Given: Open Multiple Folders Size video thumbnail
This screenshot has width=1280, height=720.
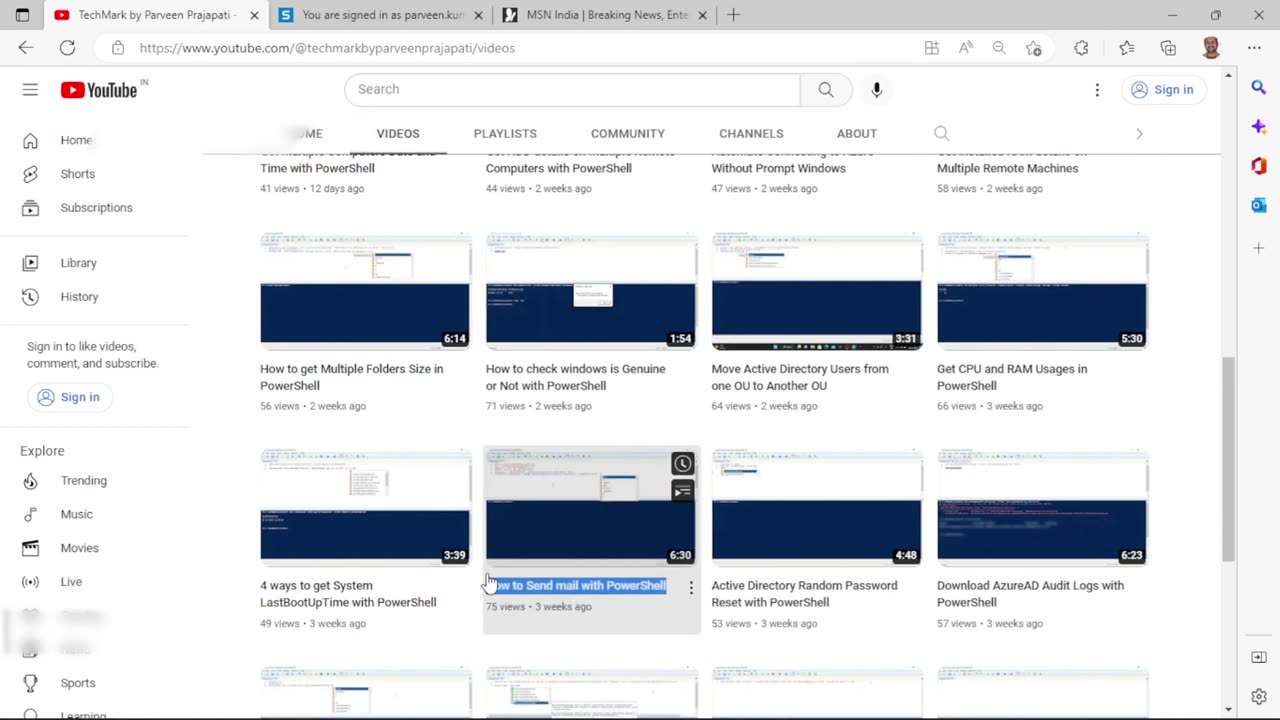Looking at the screenshot, I should click(365, 291).
